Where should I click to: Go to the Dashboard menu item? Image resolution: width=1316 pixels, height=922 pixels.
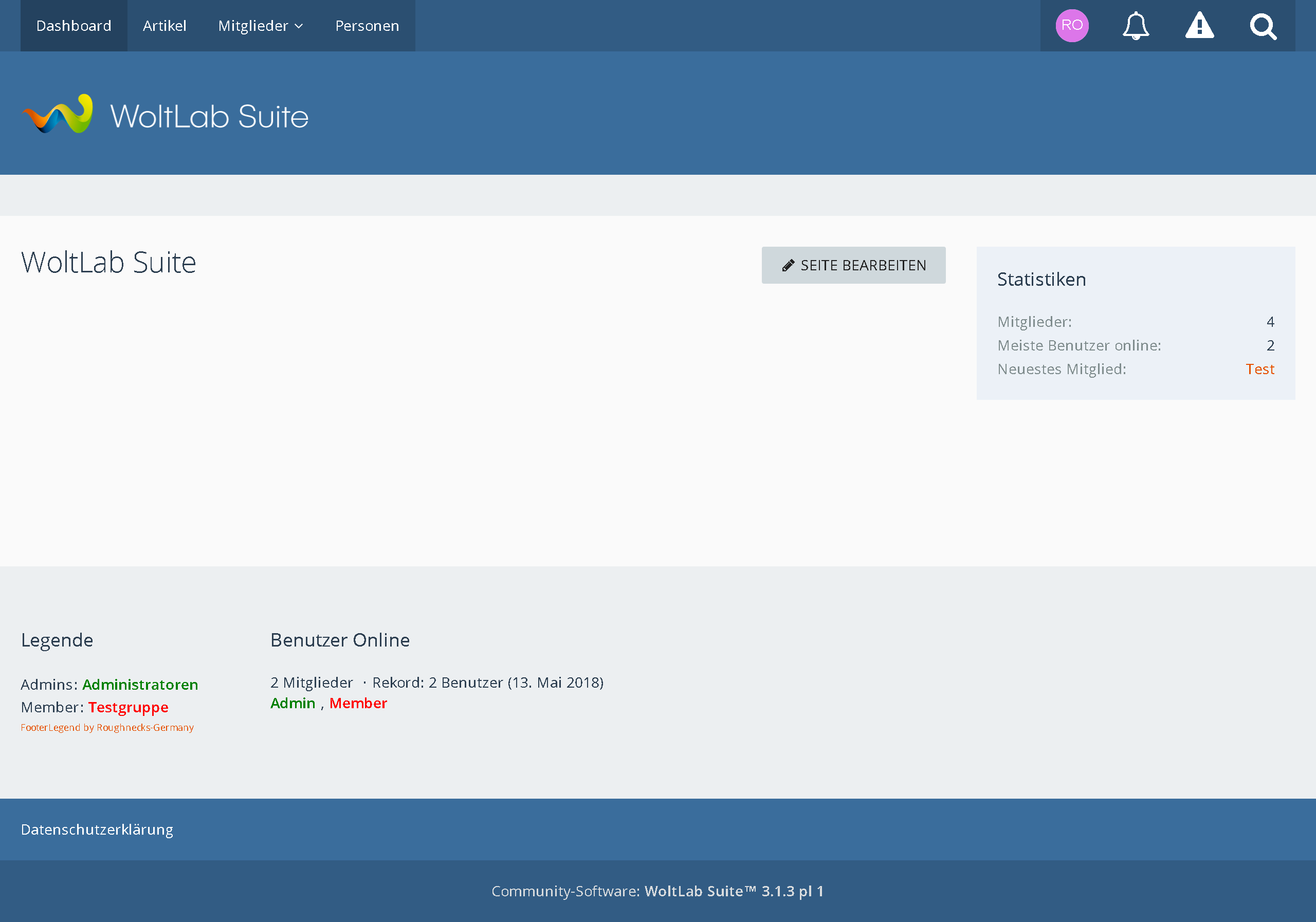tap(74, 26)
